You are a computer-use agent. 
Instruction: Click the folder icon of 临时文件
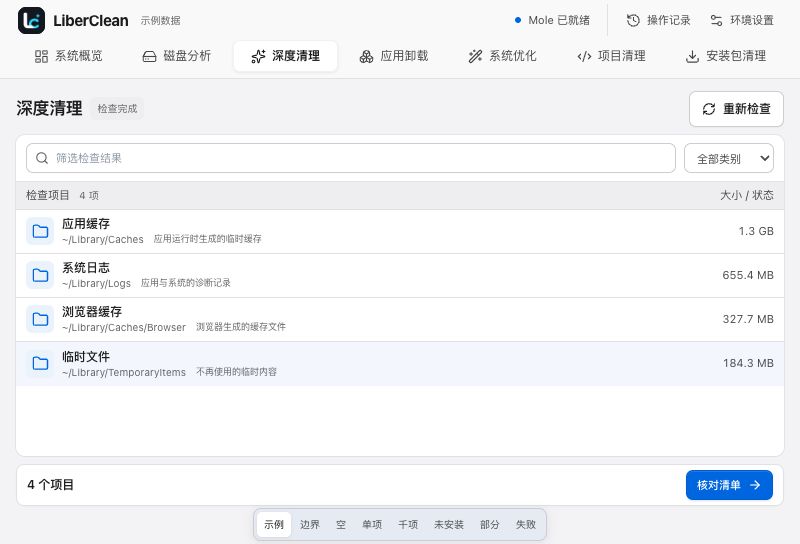coord(40,363)
